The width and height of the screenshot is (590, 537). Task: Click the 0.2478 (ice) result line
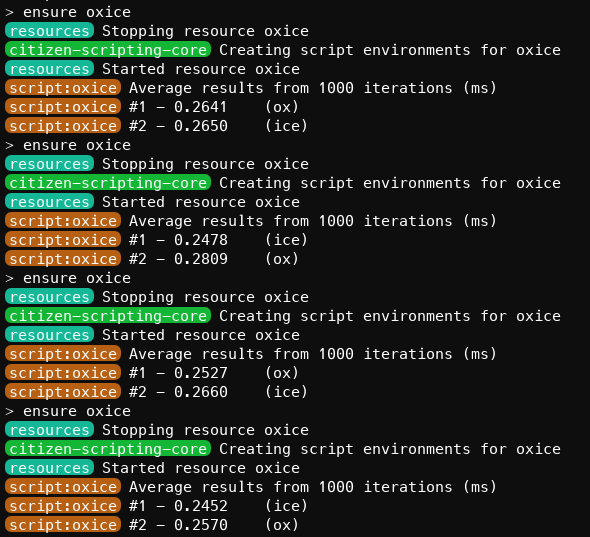(157, 240)
